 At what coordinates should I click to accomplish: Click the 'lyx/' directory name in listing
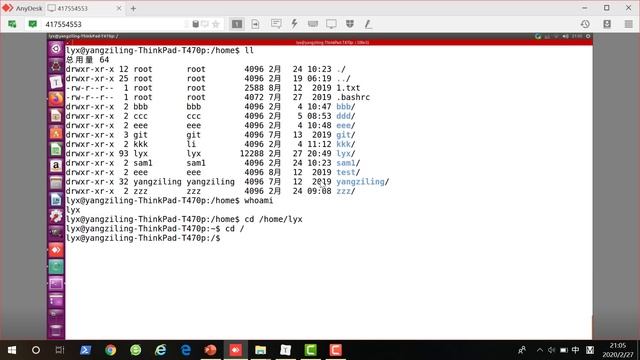click(346, 153)
